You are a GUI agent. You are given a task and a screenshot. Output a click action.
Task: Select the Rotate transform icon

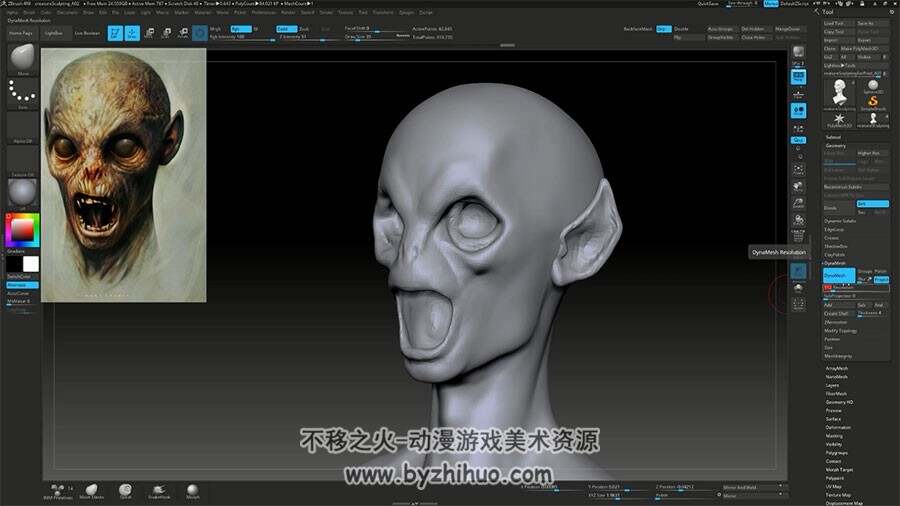click(183, 33)
